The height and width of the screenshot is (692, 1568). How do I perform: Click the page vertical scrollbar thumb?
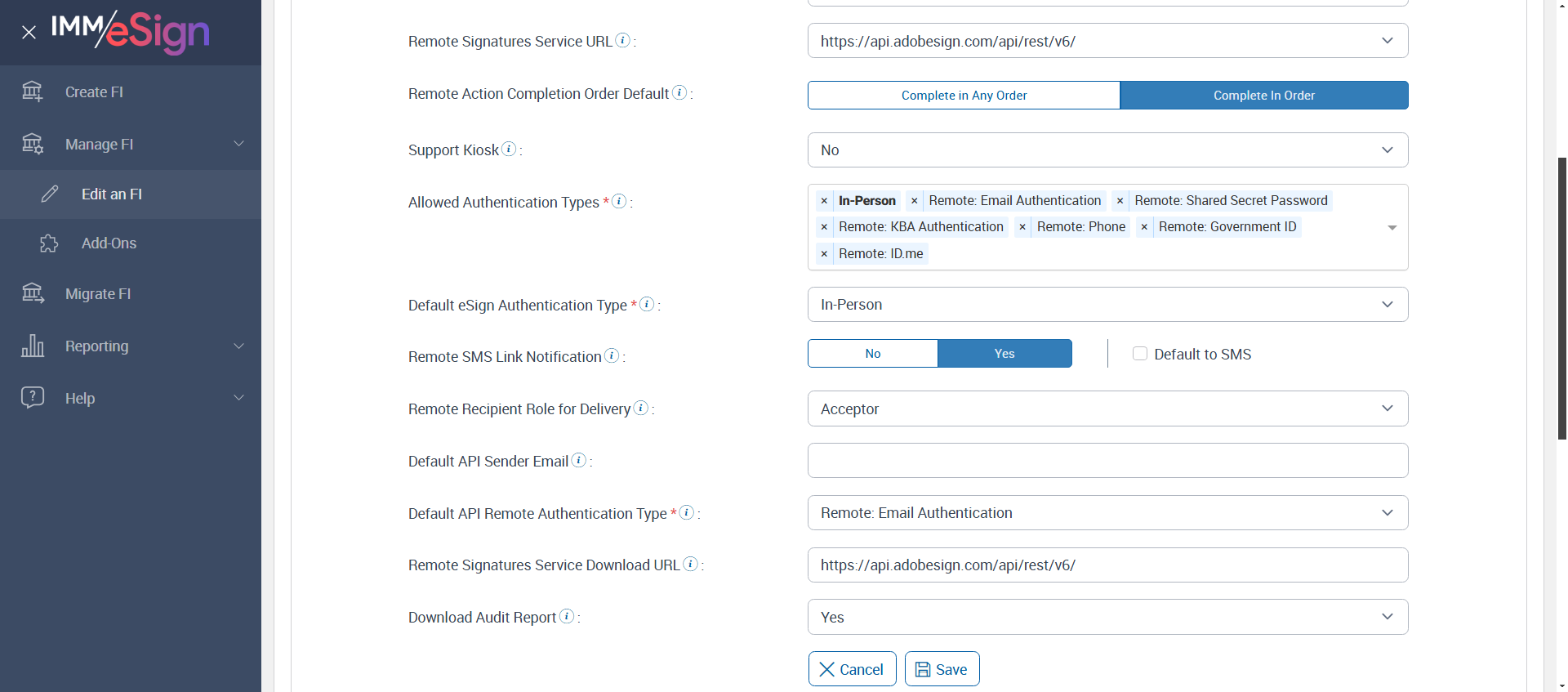[1561, 298]
